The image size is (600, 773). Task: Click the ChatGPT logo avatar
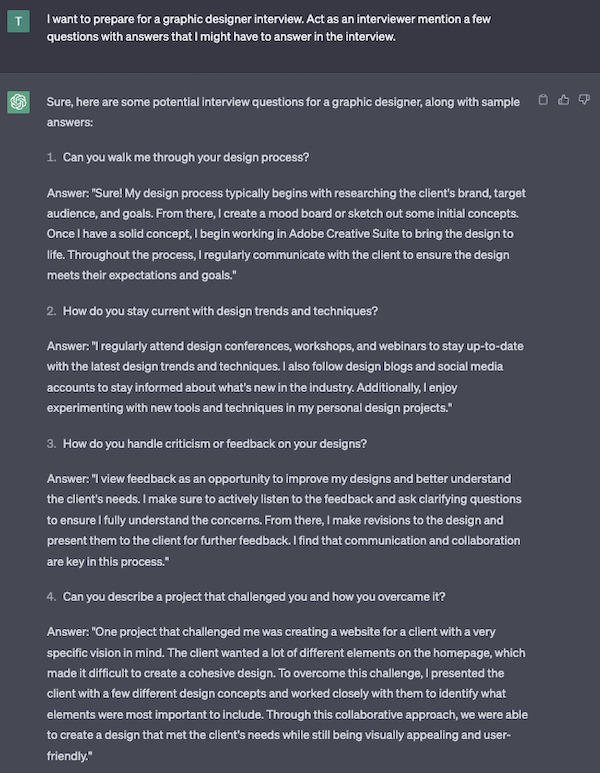pyautogui.click(x=18, y=102)
